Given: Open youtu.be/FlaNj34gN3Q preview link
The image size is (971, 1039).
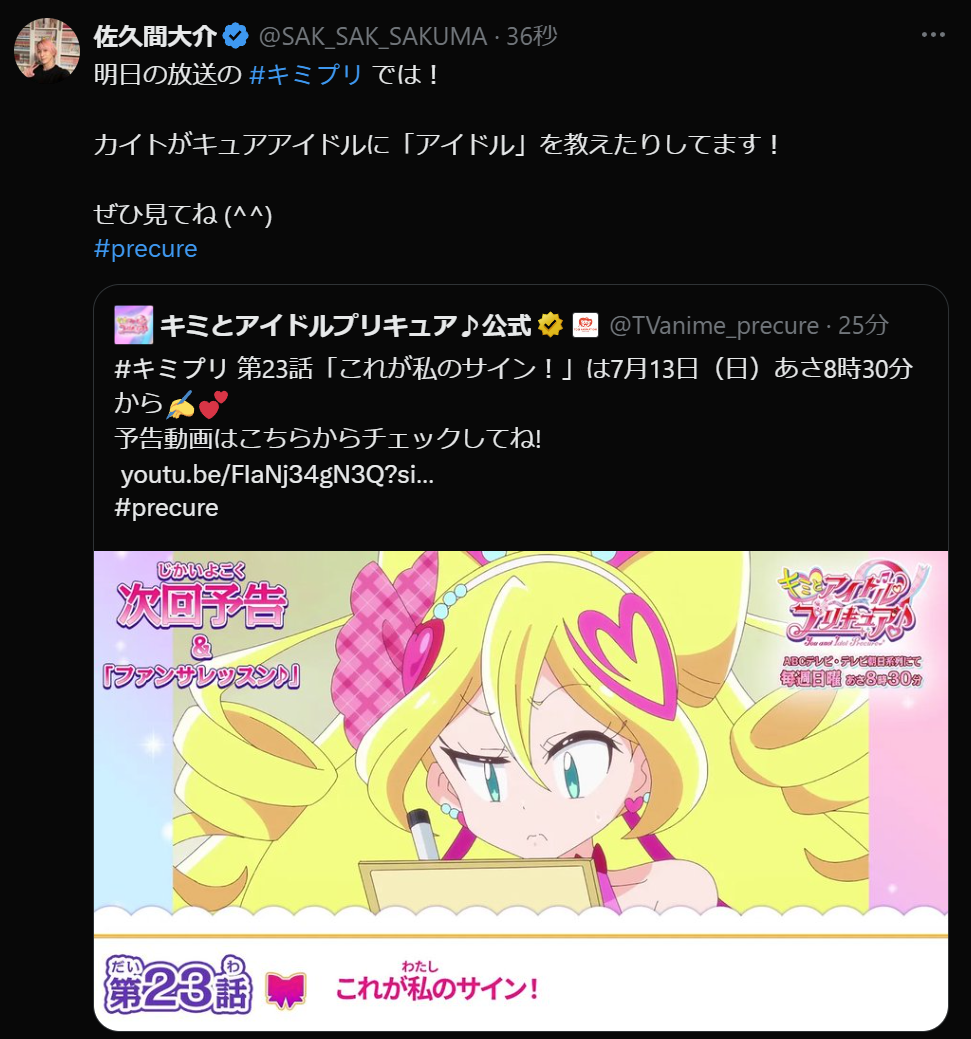Looking at the screenshot, I should pyautogui.click(x=277, y=474).
